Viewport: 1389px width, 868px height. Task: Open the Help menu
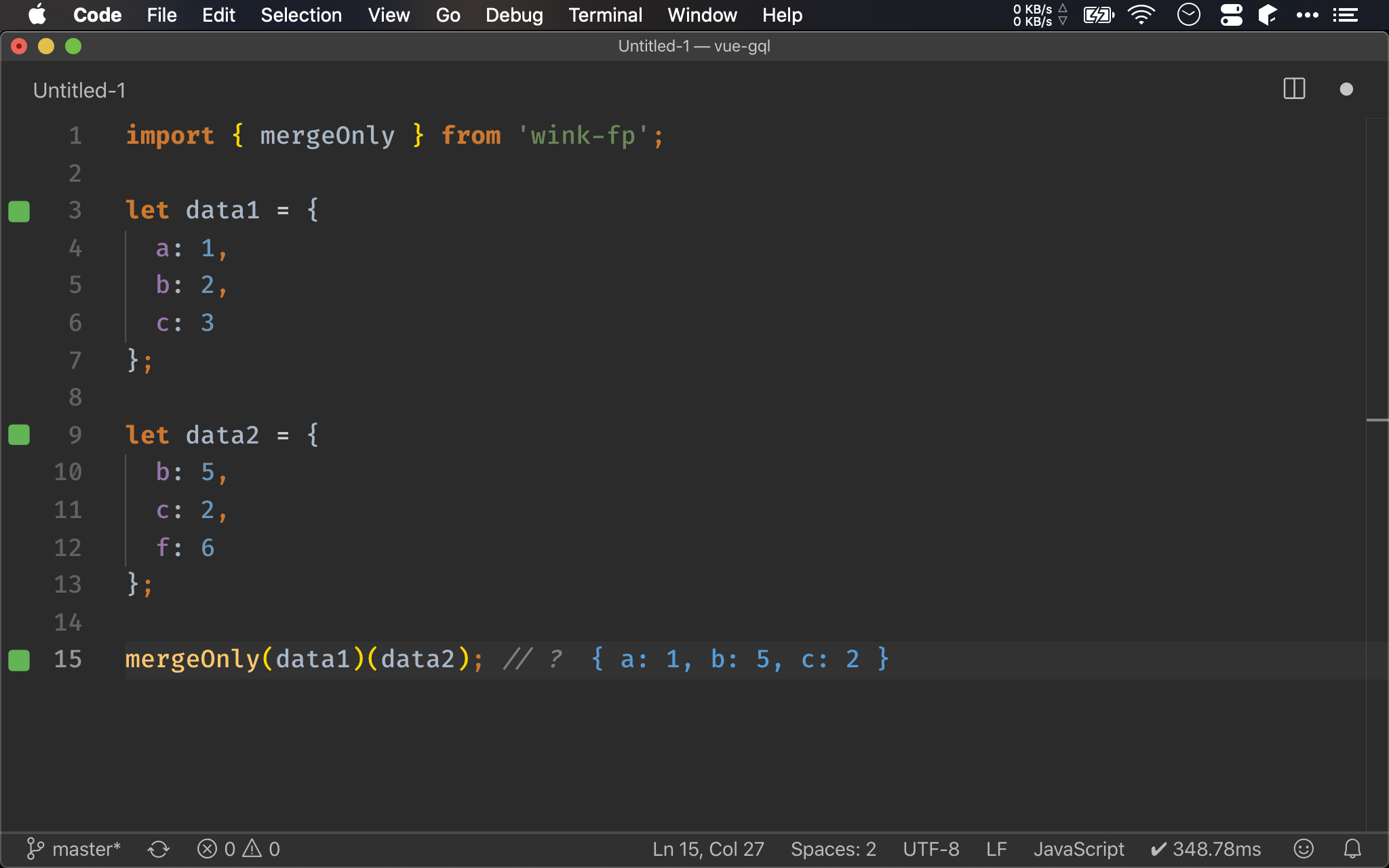pos(782,15)
